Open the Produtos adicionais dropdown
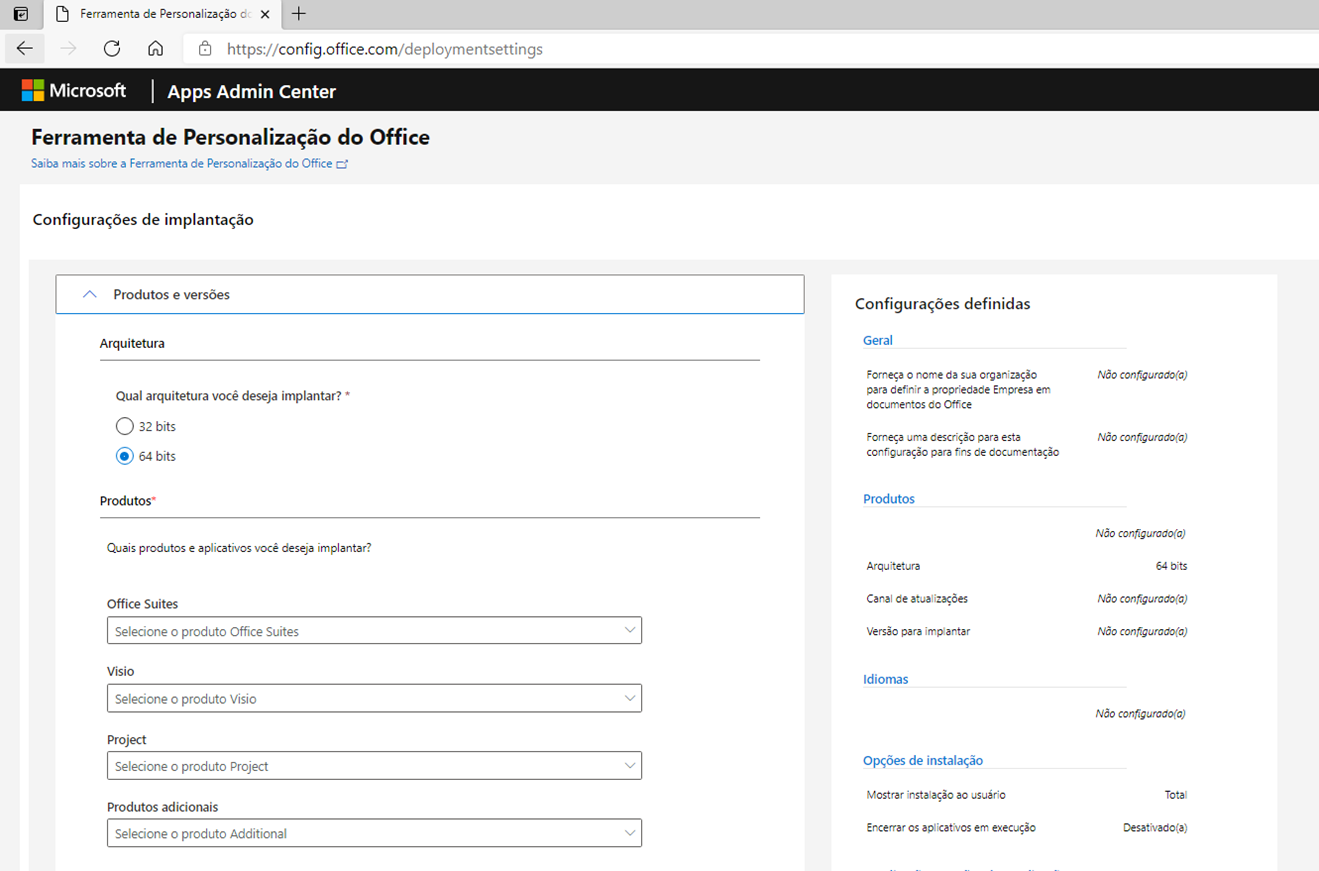Viewport: 1319px width, 871px height. [x=374, y=833]
